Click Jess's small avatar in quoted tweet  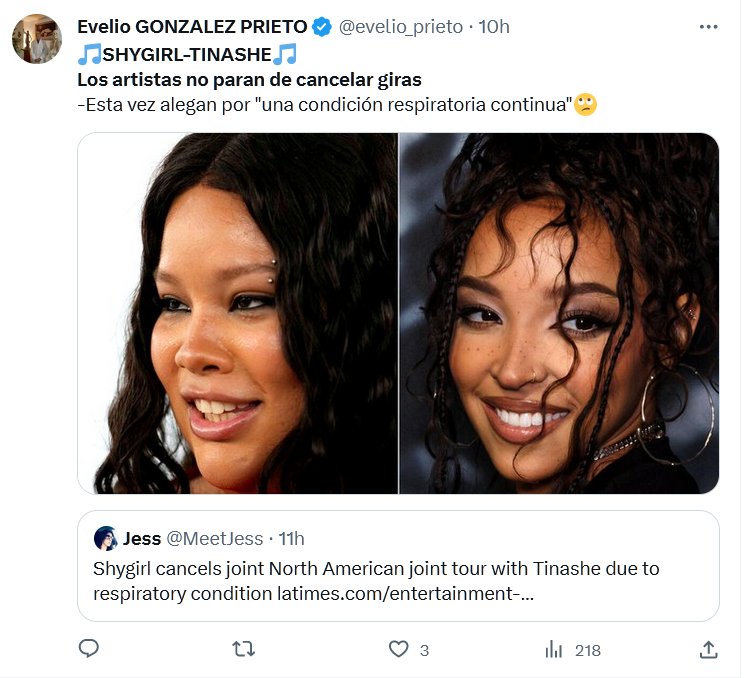(105, 539)
